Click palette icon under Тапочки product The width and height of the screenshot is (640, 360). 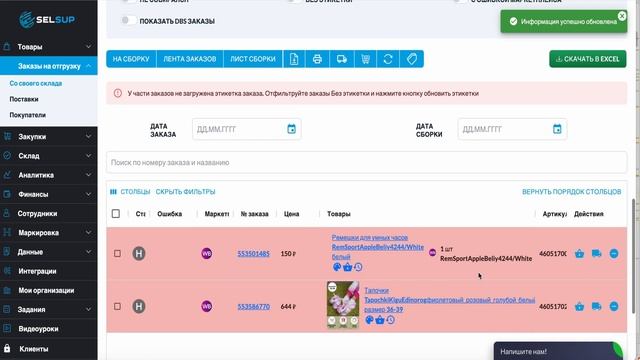[x=369, y=320]
